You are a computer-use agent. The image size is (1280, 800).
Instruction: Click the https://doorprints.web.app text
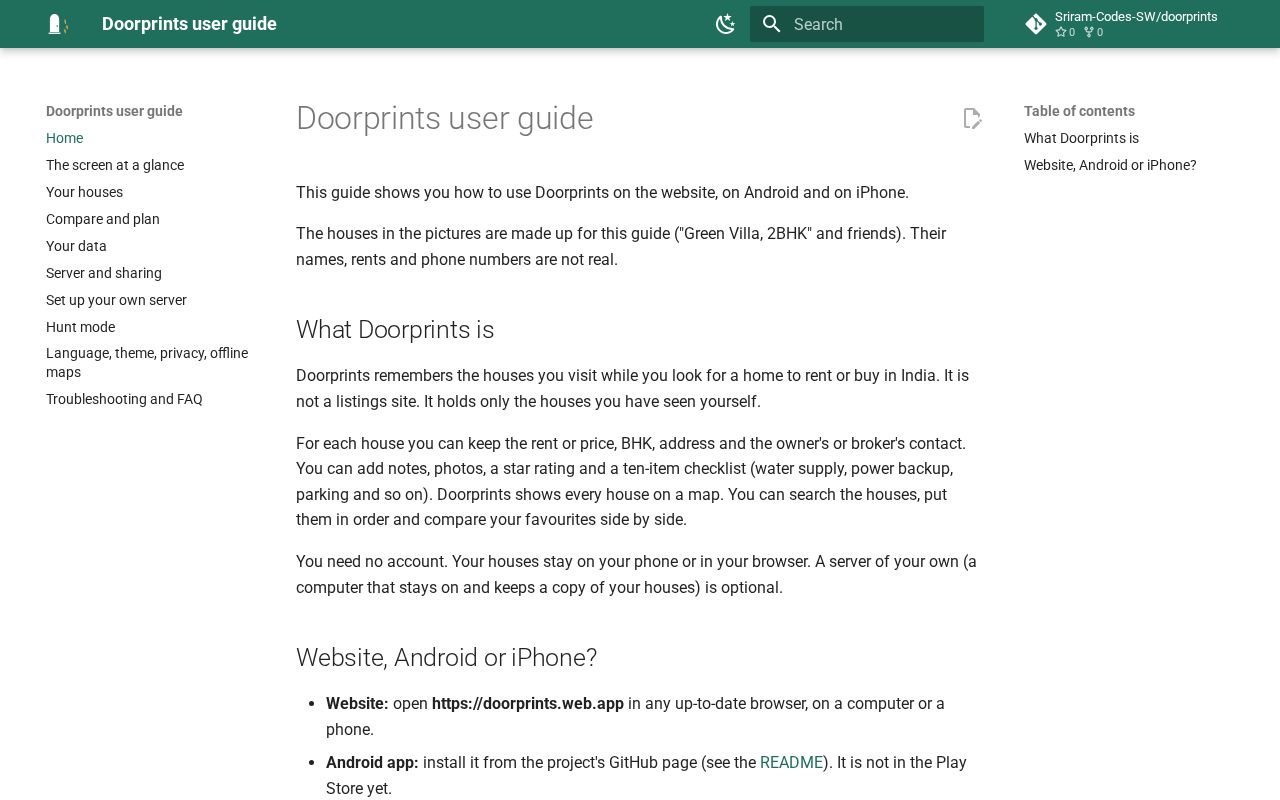(x=528, y=703)
